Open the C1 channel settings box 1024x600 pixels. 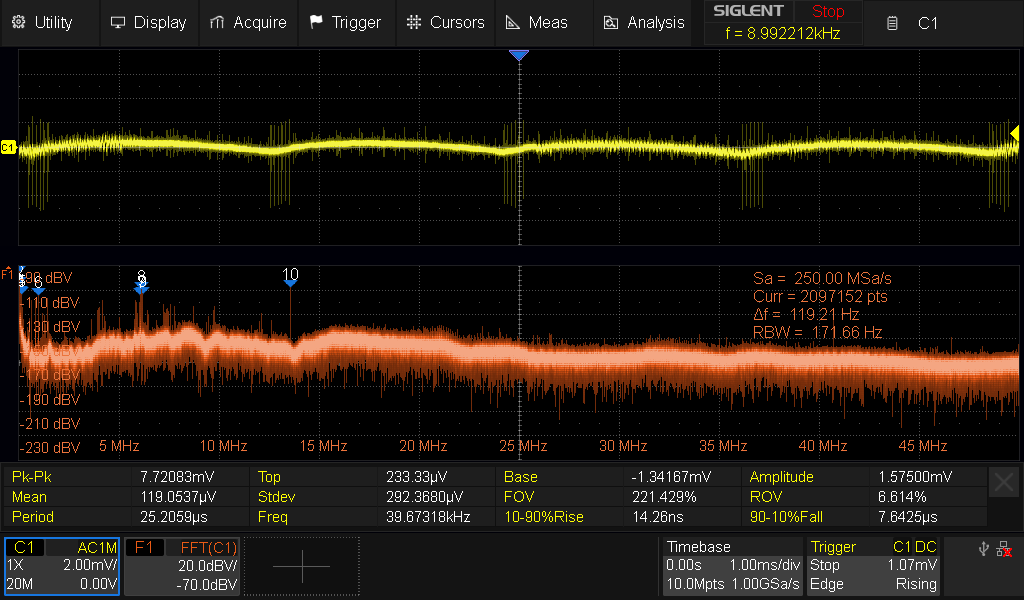[x=62, y=566]
